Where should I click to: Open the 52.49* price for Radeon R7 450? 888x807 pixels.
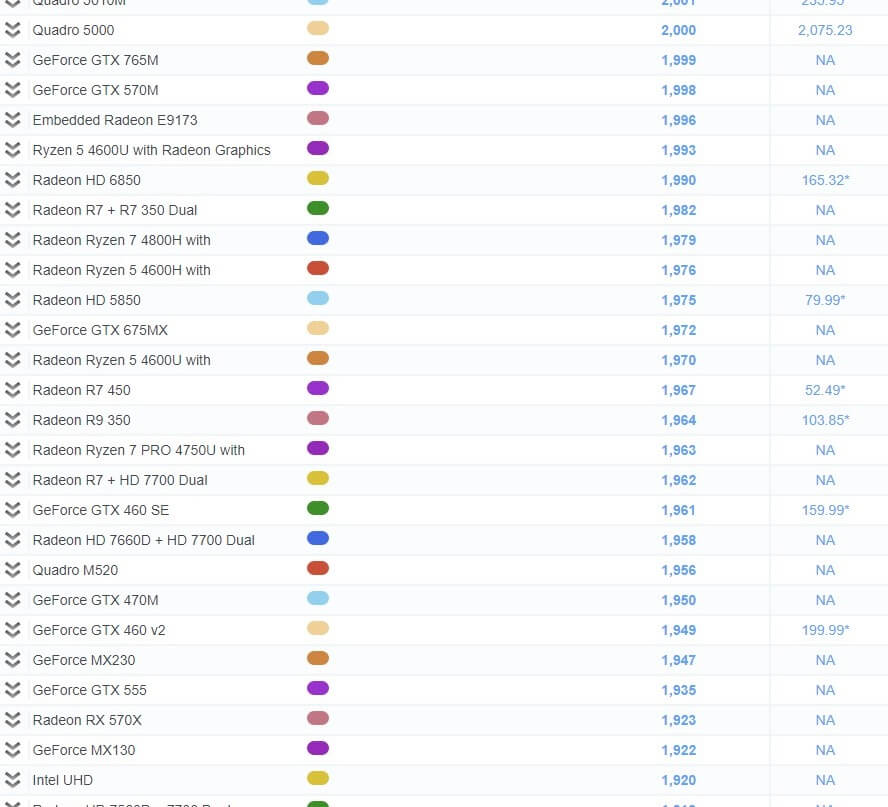[x=825, y=391]
